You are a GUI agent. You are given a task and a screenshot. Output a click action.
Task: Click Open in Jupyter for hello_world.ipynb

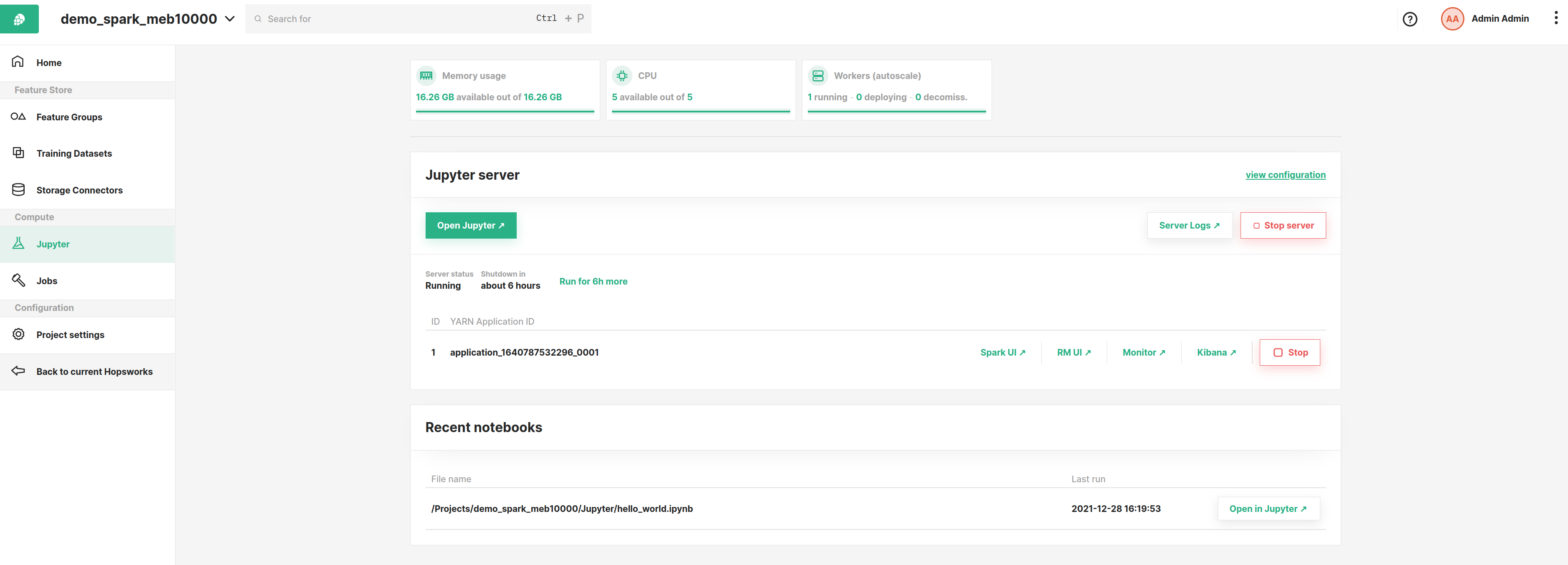click(1269, 509)
